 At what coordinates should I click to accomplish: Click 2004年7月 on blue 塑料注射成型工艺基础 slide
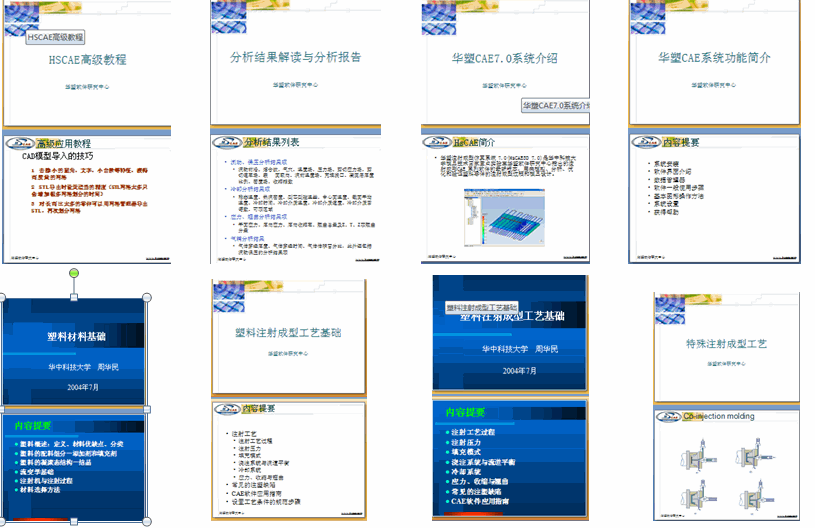click(x=519, y=371)
